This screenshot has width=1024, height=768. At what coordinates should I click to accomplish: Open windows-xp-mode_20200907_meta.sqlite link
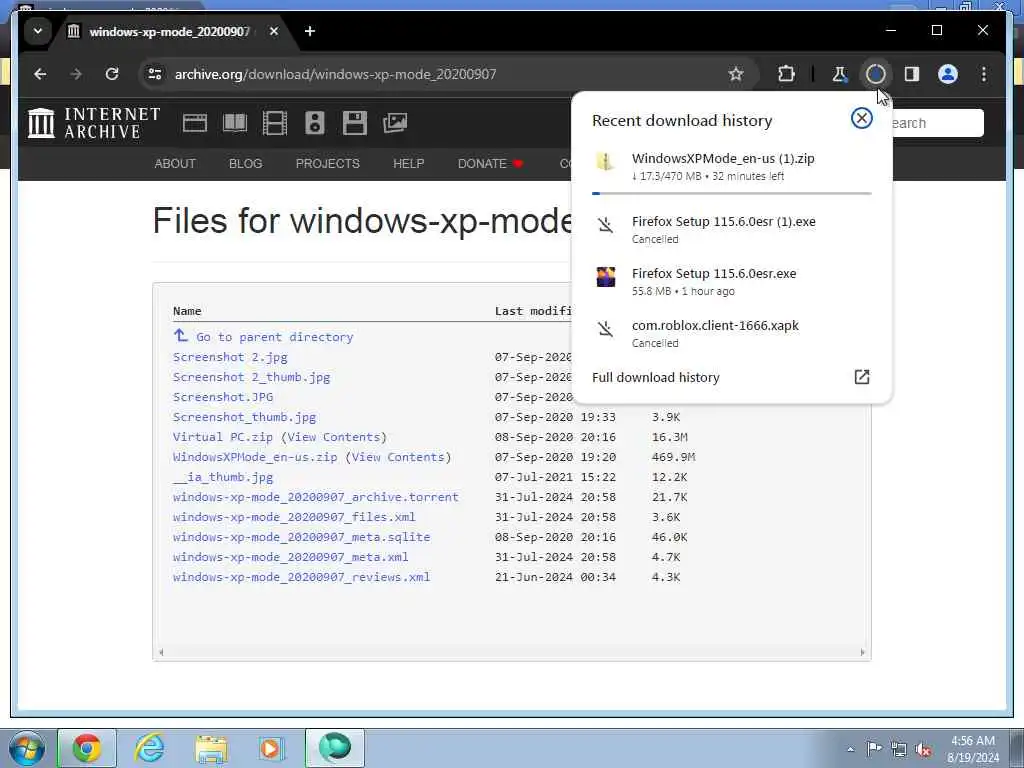pyautogui.click(x=301, y=537)
